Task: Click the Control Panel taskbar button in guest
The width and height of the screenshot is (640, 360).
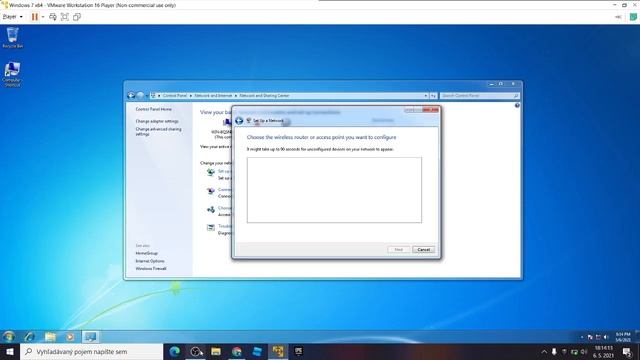Action: (90, 337)
